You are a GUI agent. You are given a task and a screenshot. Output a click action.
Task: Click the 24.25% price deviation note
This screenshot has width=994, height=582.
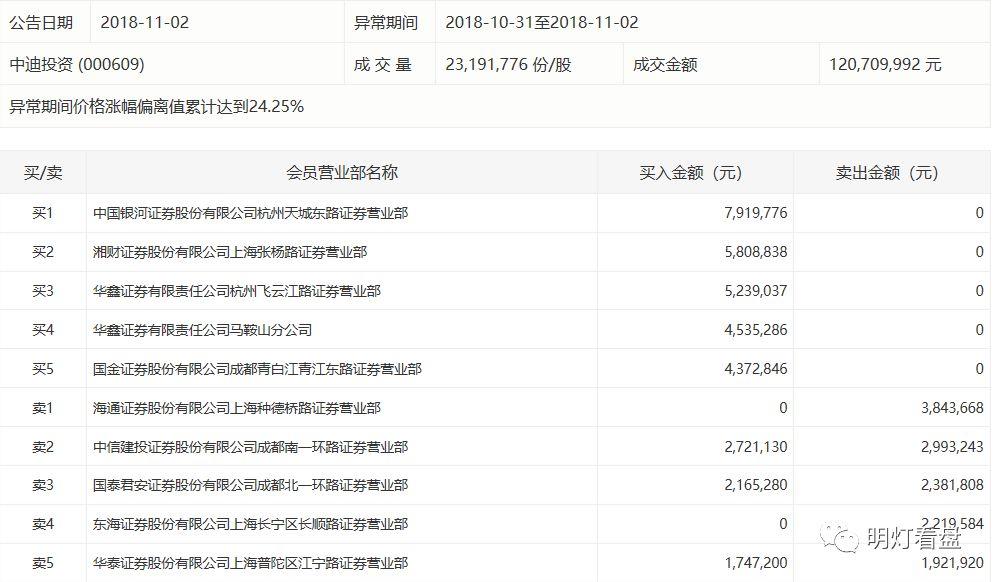tap(157, 107)
